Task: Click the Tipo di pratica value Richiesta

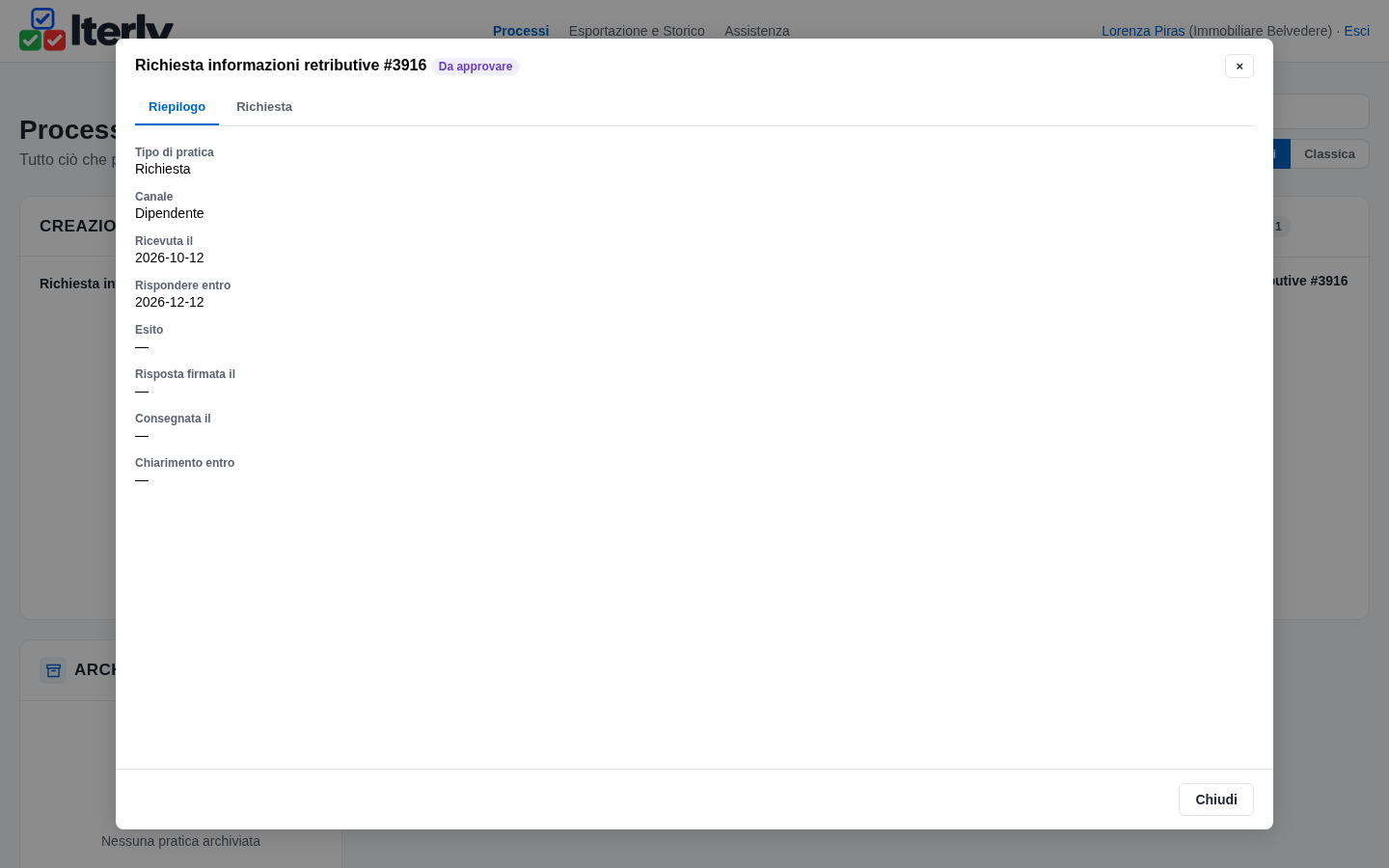Action: click(x=163, y=169)
